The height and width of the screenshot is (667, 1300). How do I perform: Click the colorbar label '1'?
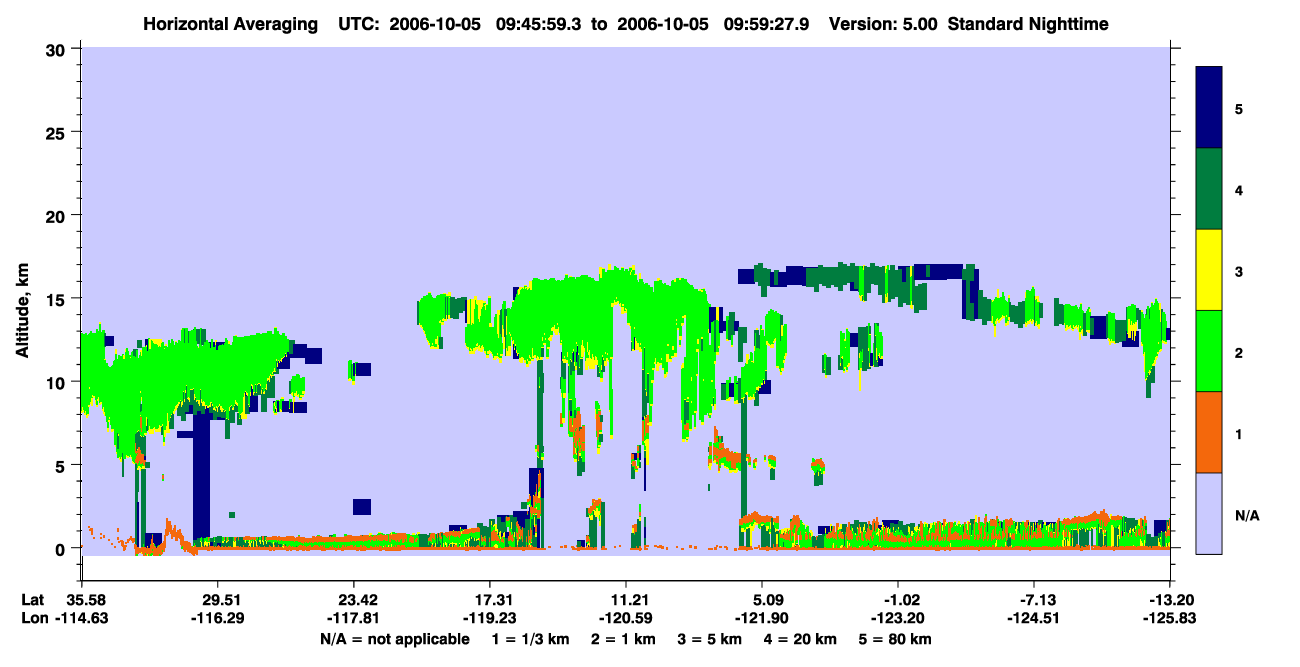click(x=1239, y=434)
